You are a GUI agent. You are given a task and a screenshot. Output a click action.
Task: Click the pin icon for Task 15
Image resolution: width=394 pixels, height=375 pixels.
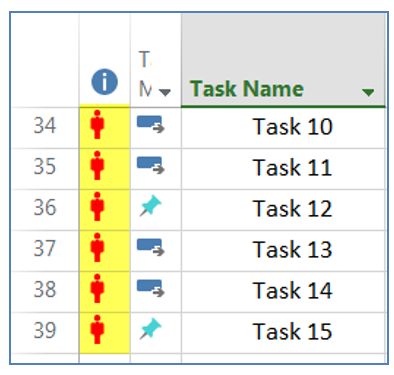point(151,329)
